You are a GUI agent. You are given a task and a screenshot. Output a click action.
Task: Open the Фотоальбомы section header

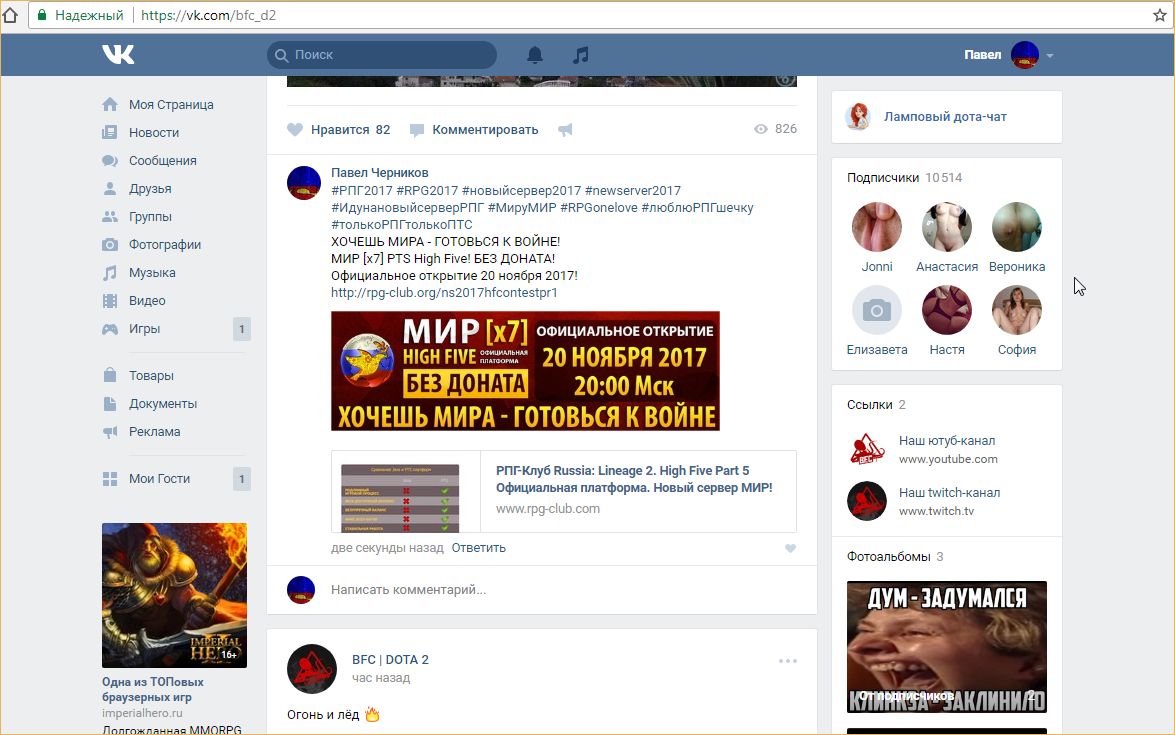[x=895, y=557]
